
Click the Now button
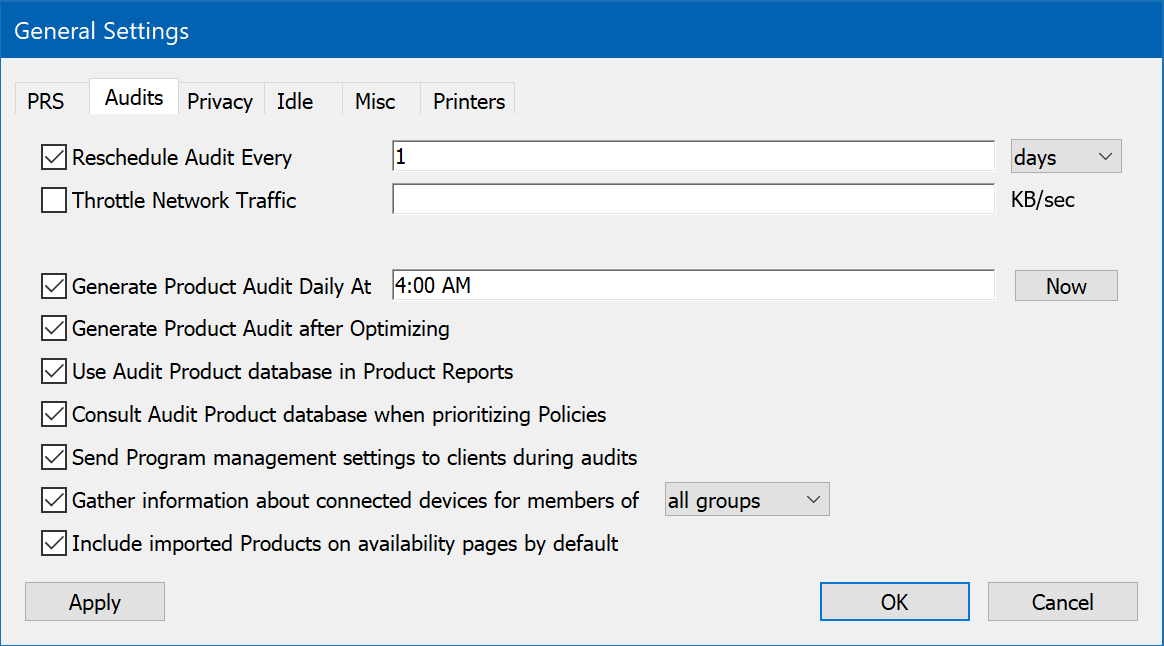pyautogui.click(x=1066, y=287)
